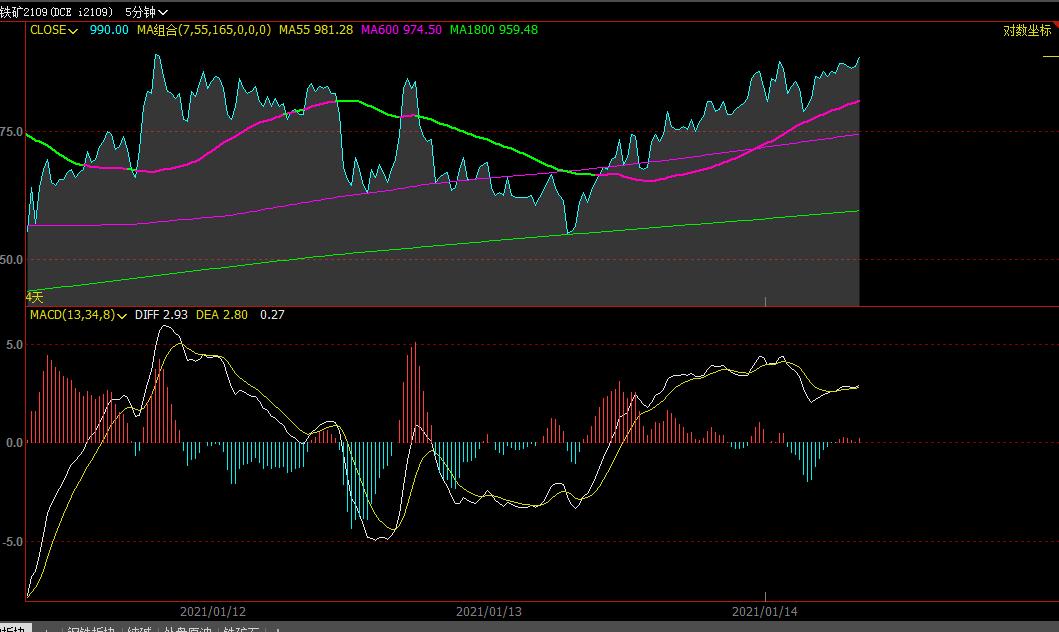Click the 2021/01/13 date on time axis
This screenshot has height=632, width=1059.
pyautogui.click(x=489, y=611)
